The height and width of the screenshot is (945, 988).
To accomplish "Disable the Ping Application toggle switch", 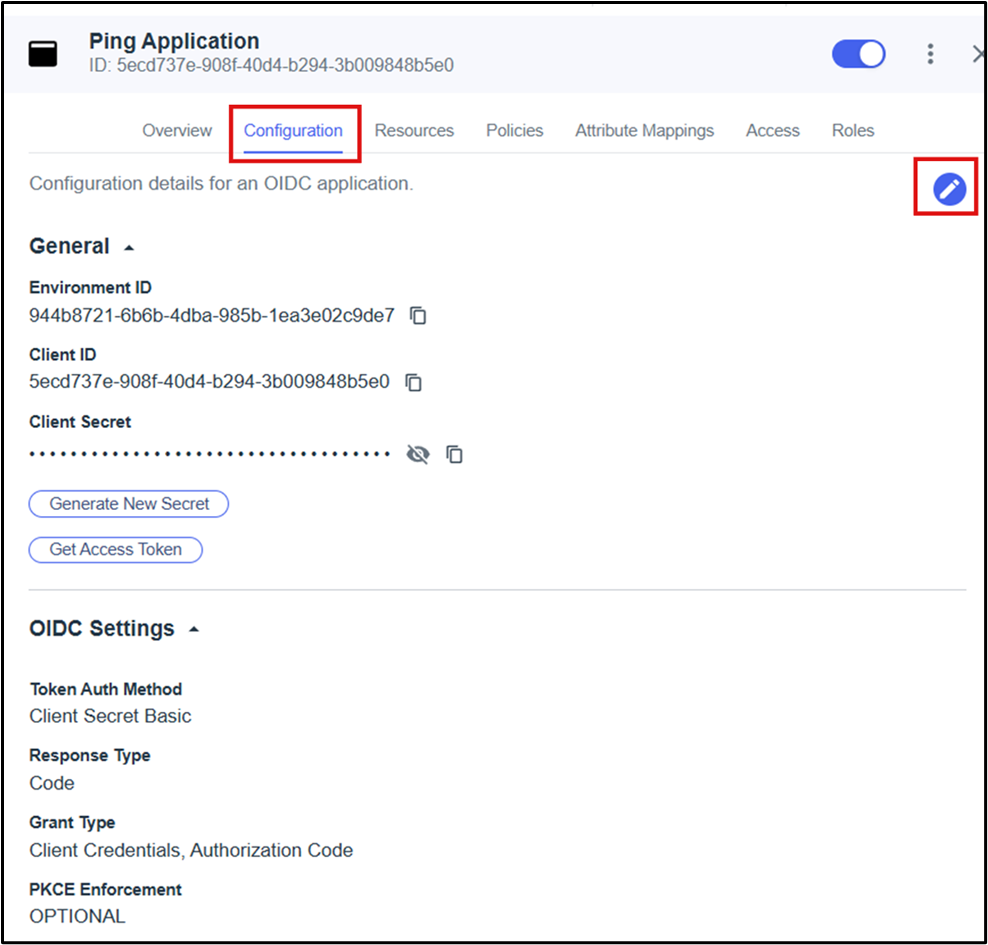I will [858, 54].
